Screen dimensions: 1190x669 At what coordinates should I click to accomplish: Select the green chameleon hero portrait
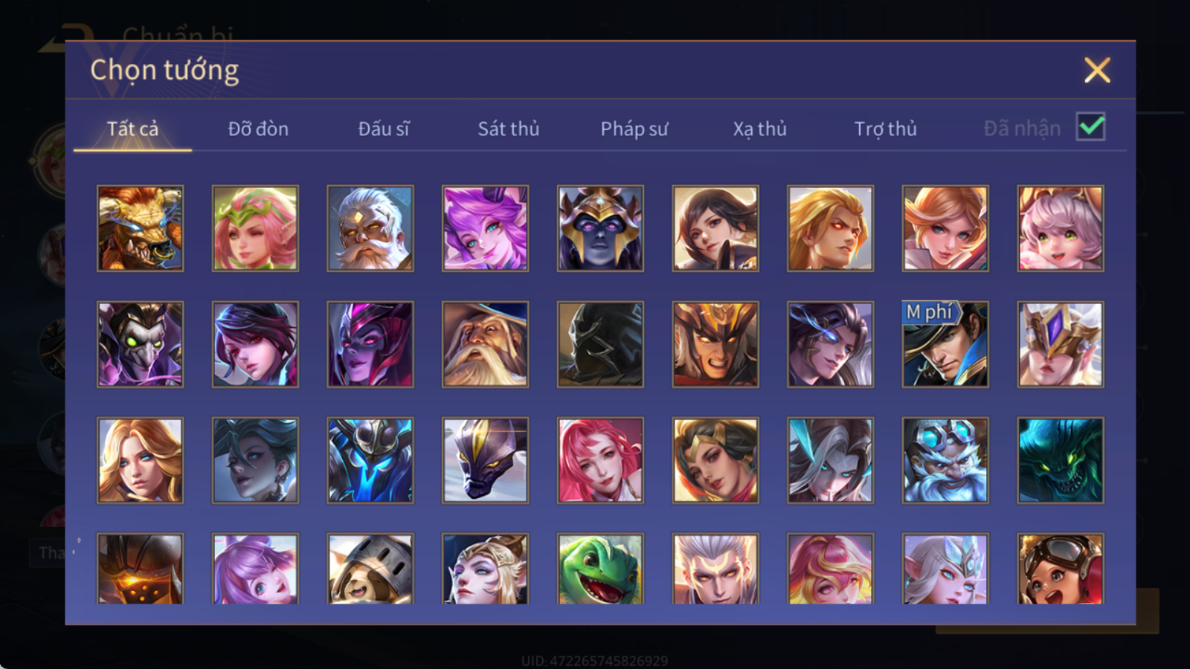[600, 569]
